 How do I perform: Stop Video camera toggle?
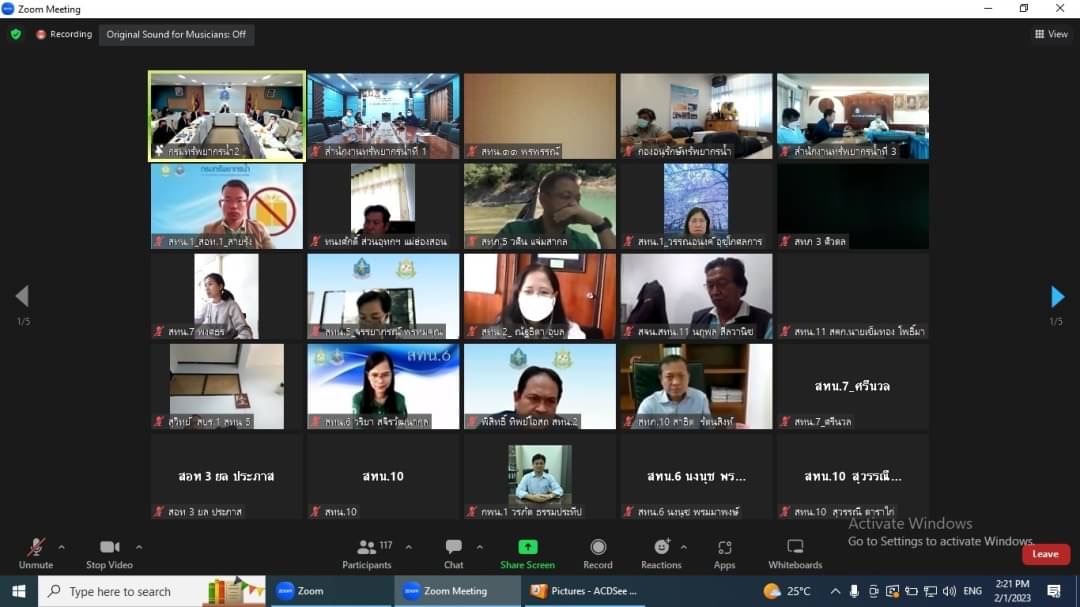110,554
